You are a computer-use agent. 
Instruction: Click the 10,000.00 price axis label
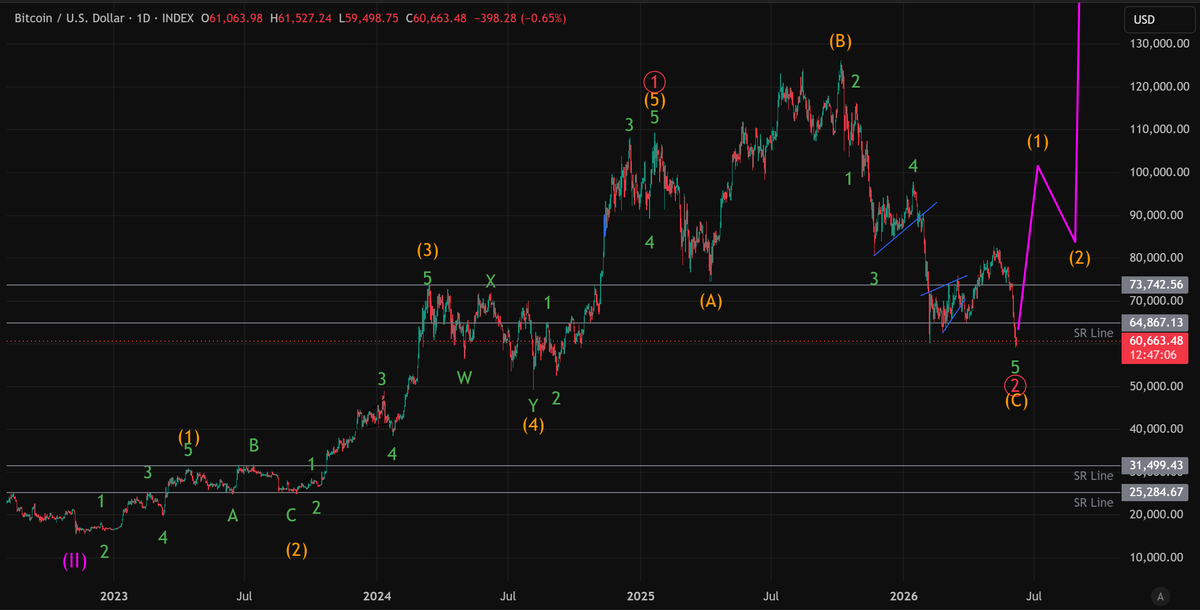1156,557
